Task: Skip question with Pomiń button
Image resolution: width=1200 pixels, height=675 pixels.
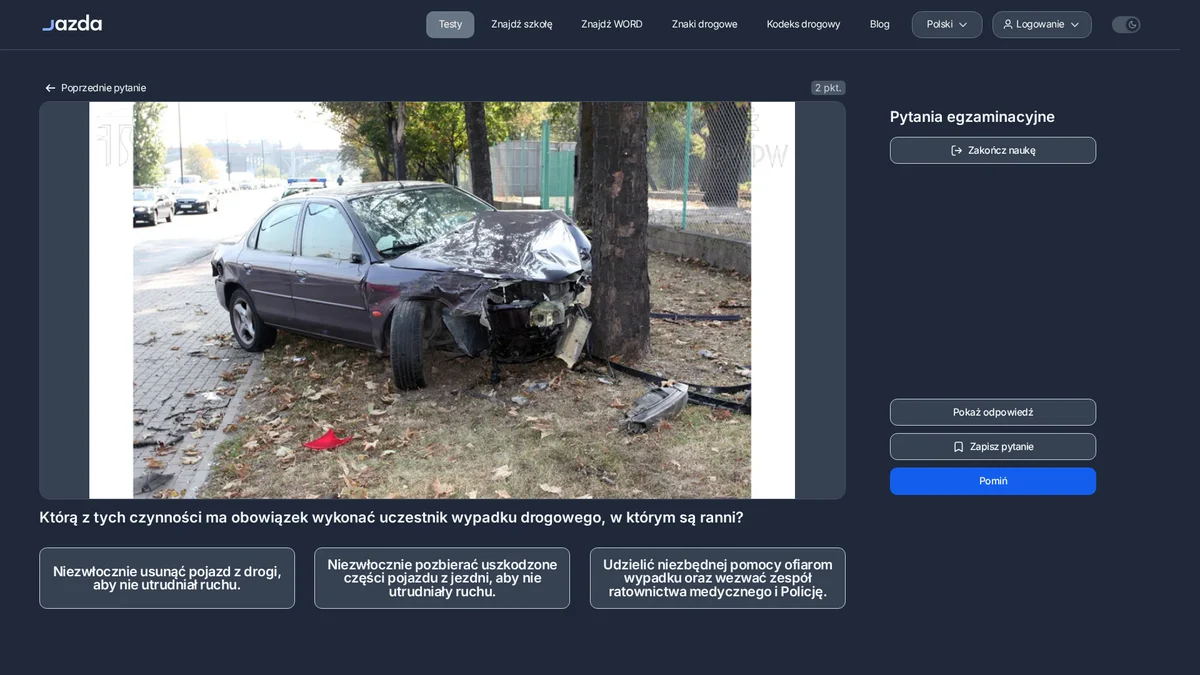Action: (x=993, y=481)
